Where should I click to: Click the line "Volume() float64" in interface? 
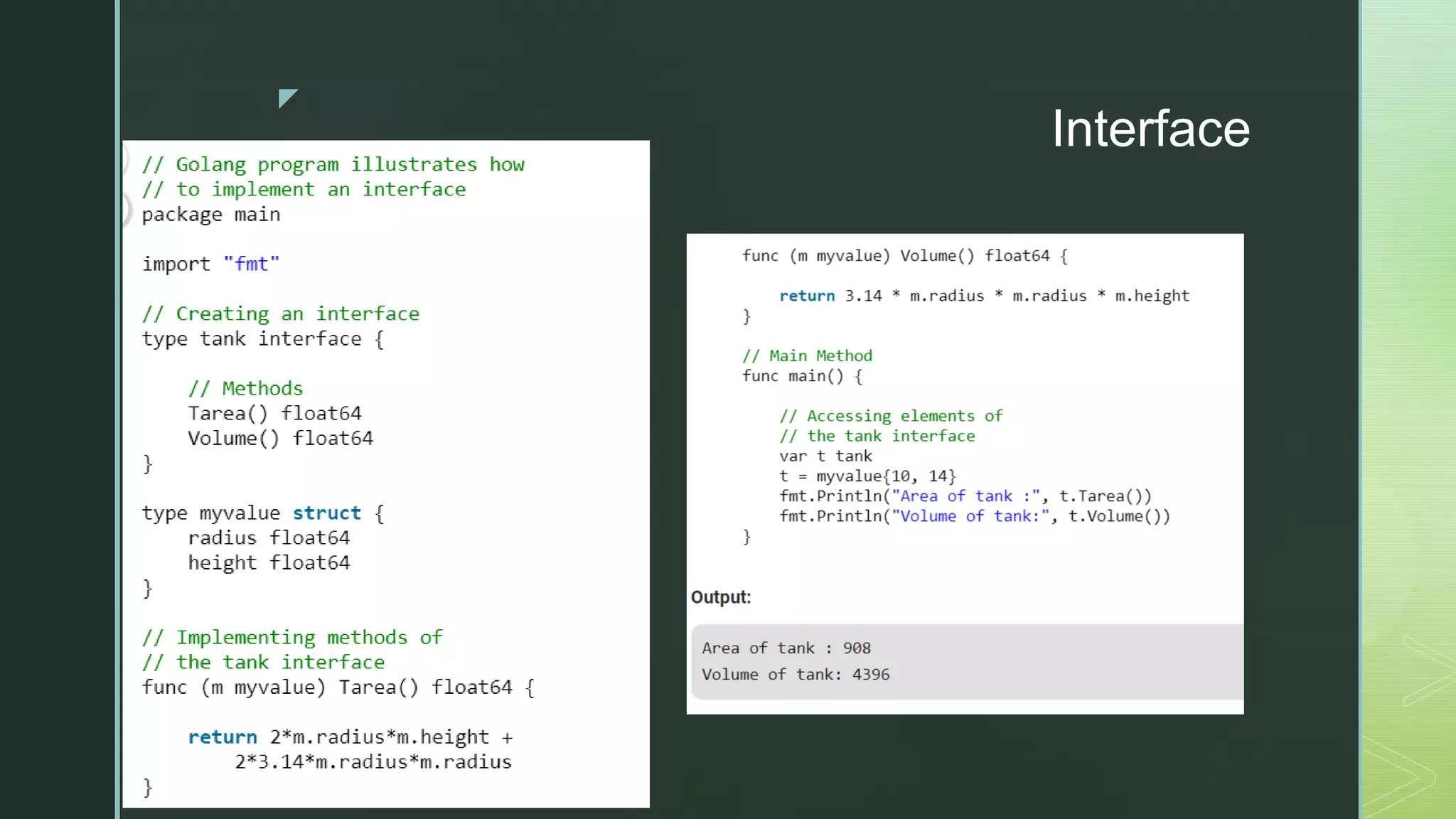pyautogui.click(x=281, y=438)
